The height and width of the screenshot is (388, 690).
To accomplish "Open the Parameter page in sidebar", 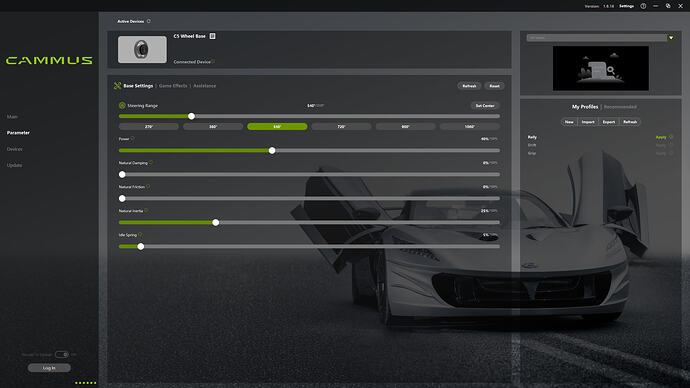I will pyautogui.click(x=18, y=132).
